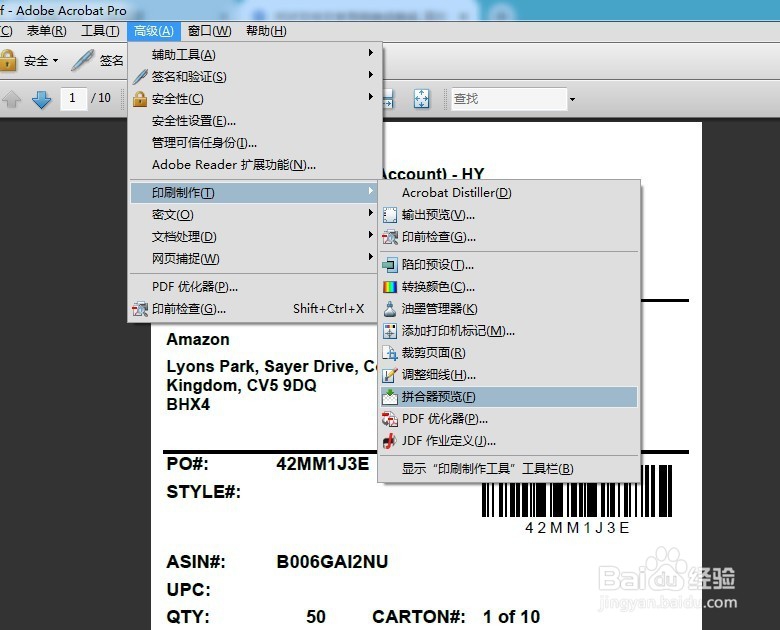
Task: Click the icon beside 印前检查(G) in the submenu
Action: coord(390,237)
